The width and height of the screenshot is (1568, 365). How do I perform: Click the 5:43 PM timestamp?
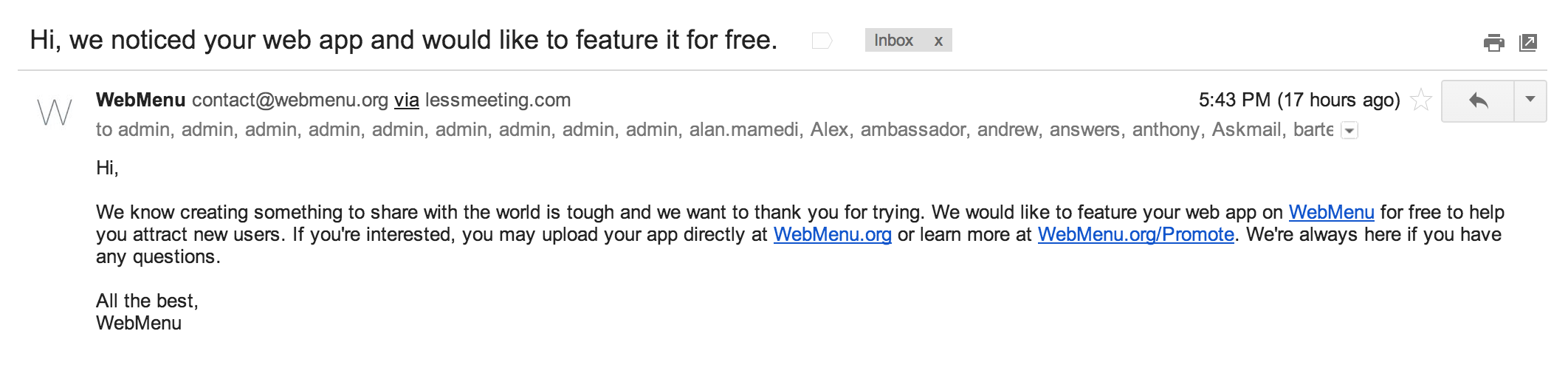click(x=1299, y=100)
